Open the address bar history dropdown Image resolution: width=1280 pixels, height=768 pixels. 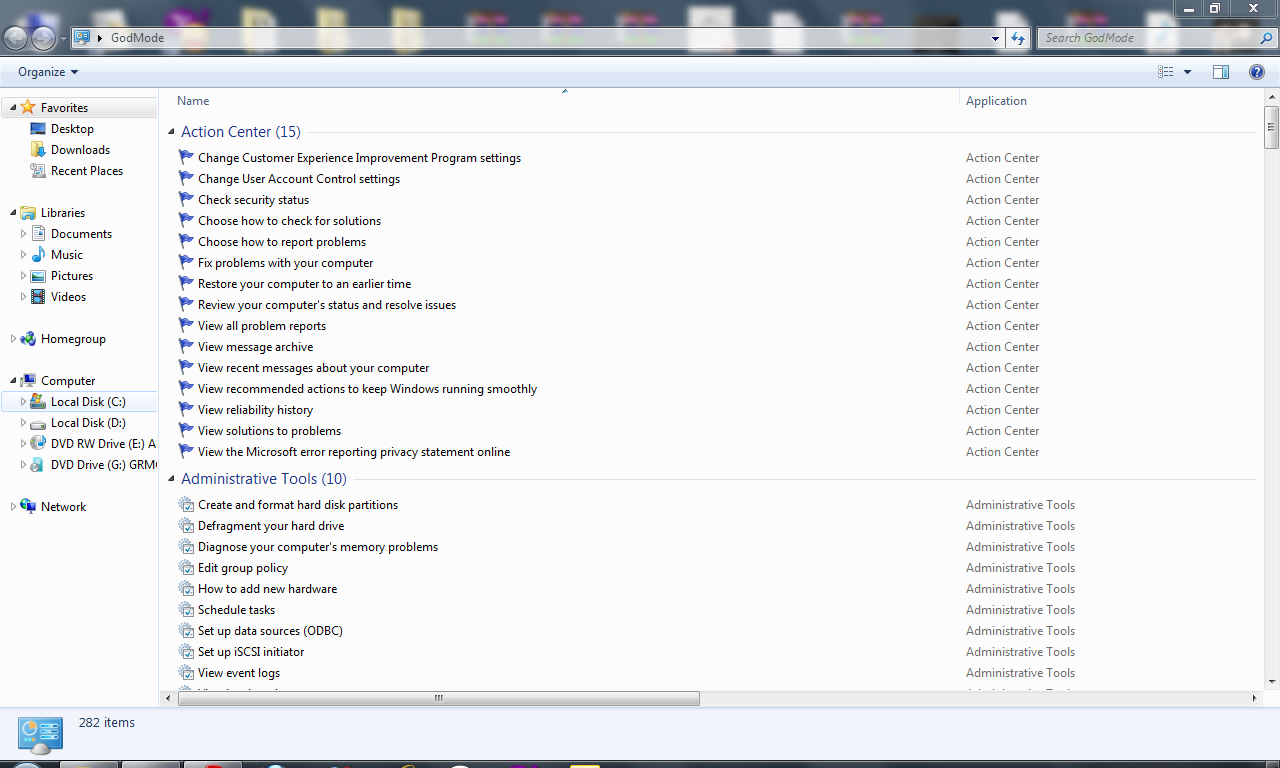tap(995, 38)
